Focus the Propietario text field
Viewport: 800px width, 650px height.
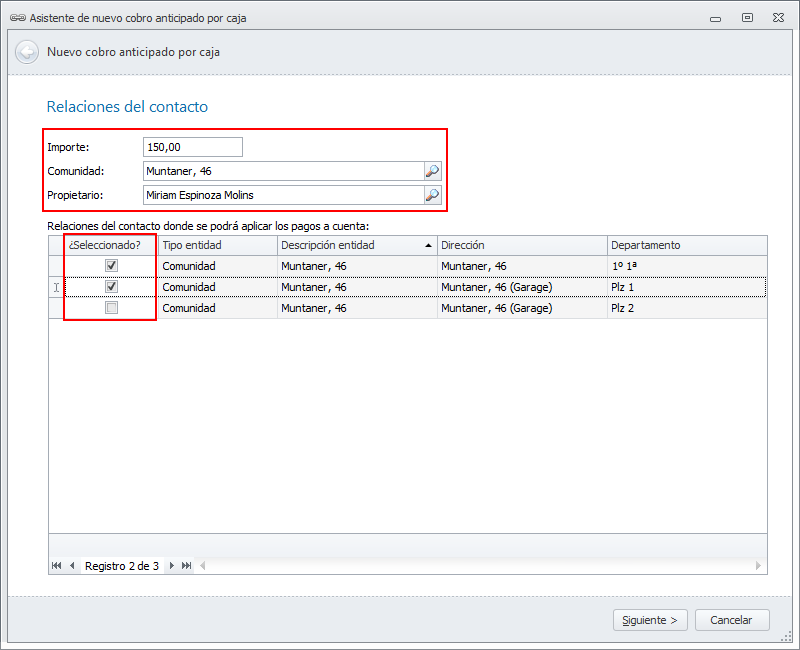284,195
